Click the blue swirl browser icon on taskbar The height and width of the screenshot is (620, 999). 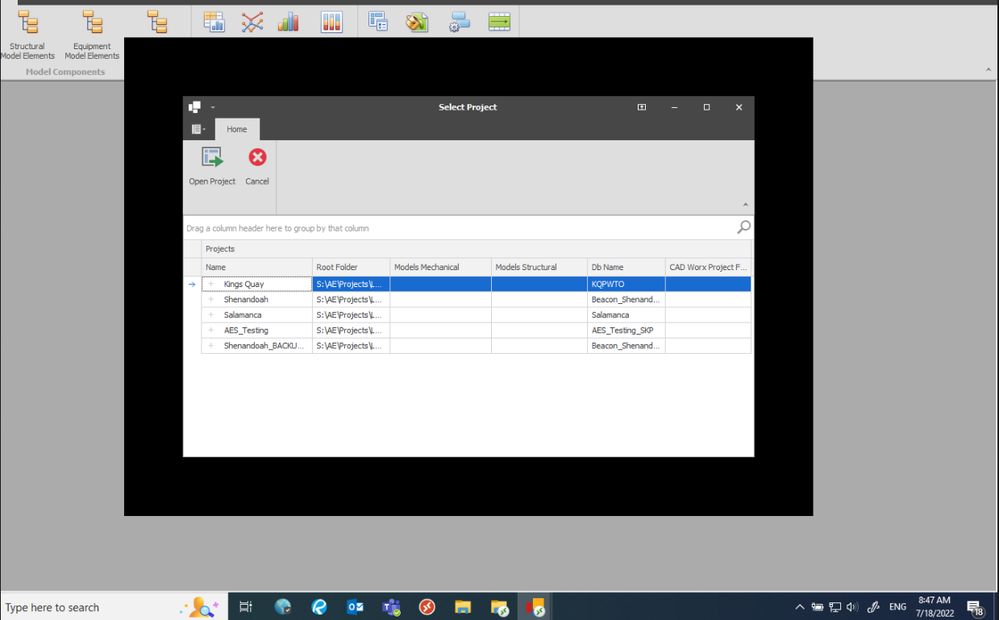pyautogui.click(x=319, y=607)
